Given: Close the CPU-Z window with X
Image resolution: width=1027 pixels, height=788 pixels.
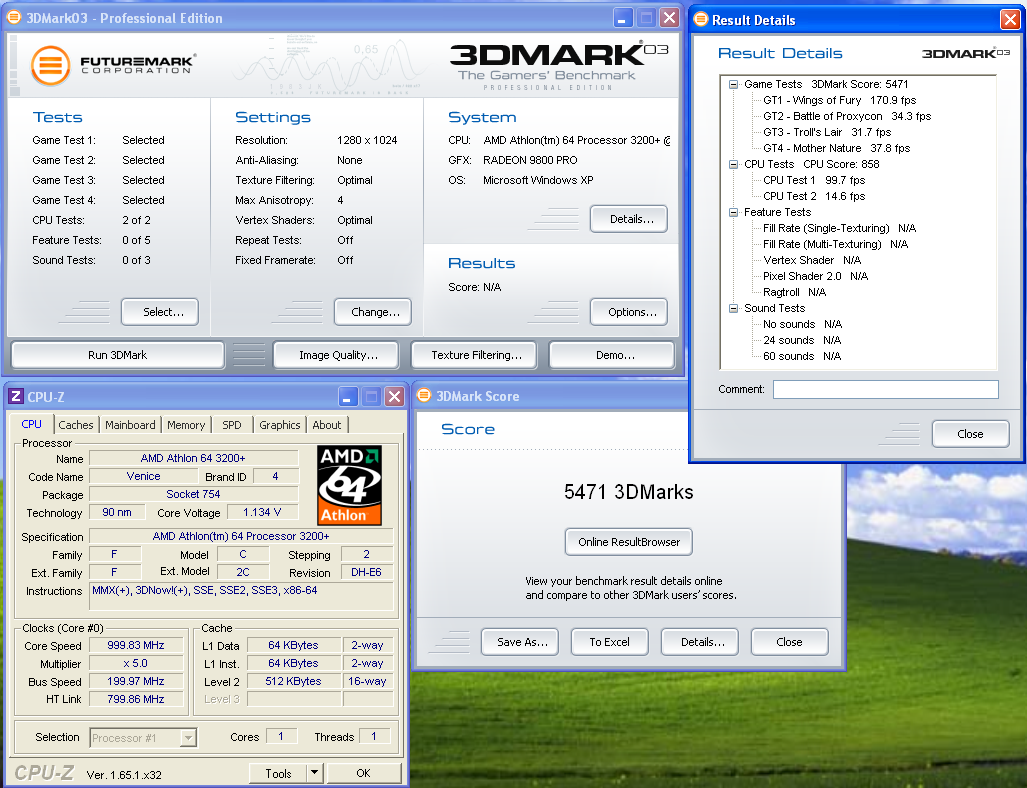Looking at the screenshot, I should tap(394, 396).
